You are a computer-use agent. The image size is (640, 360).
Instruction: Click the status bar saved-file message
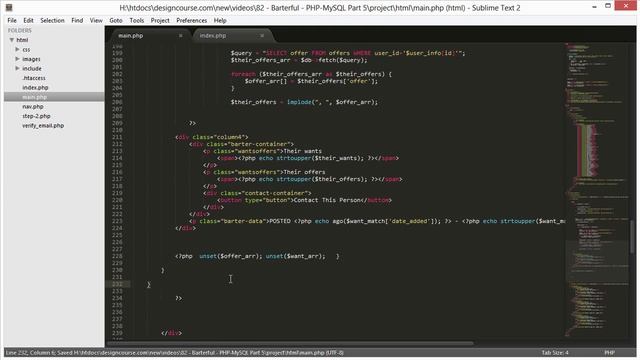[x=174, y=353]
